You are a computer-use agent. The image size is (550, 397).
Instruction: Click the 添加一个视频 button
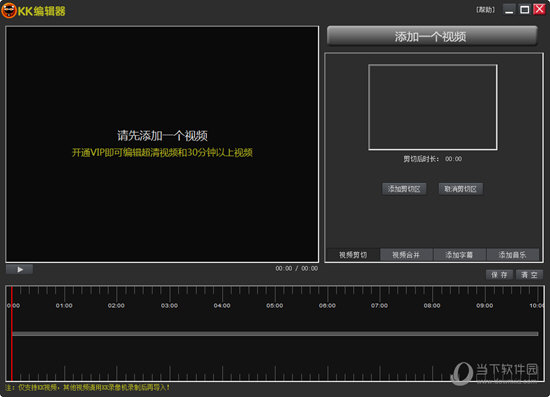tap(432, 36)
